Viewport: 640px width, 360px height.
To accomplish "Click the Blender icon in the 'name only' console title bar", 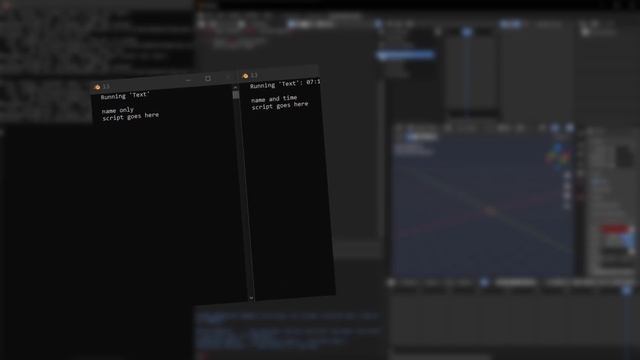I will point(97,87).
